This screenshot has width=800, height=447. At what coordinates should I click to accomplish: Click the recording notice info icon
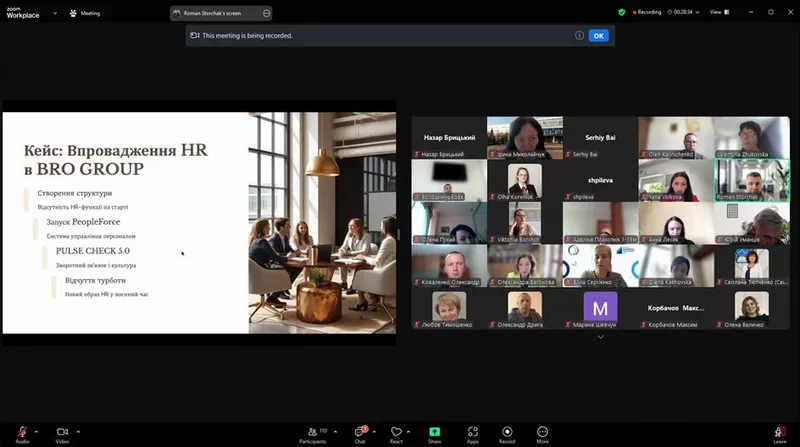pos(579,35)
